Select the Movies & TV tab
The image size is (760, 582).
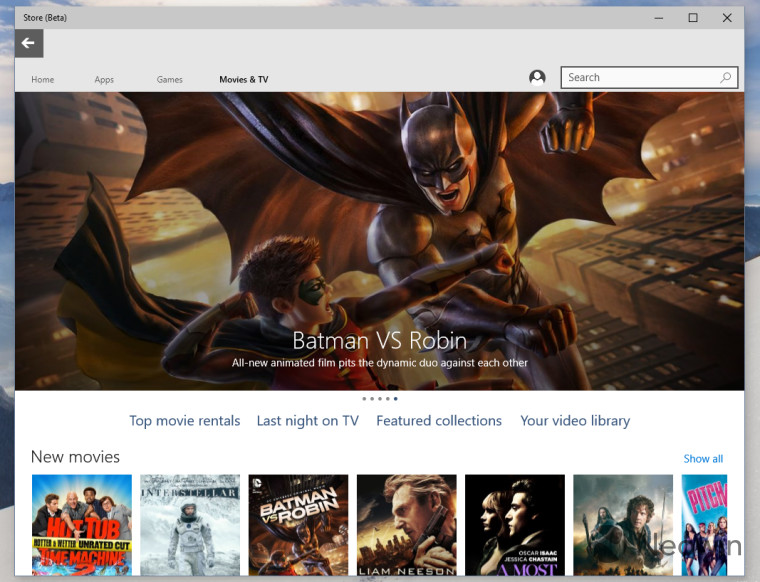tap(243, 80)
